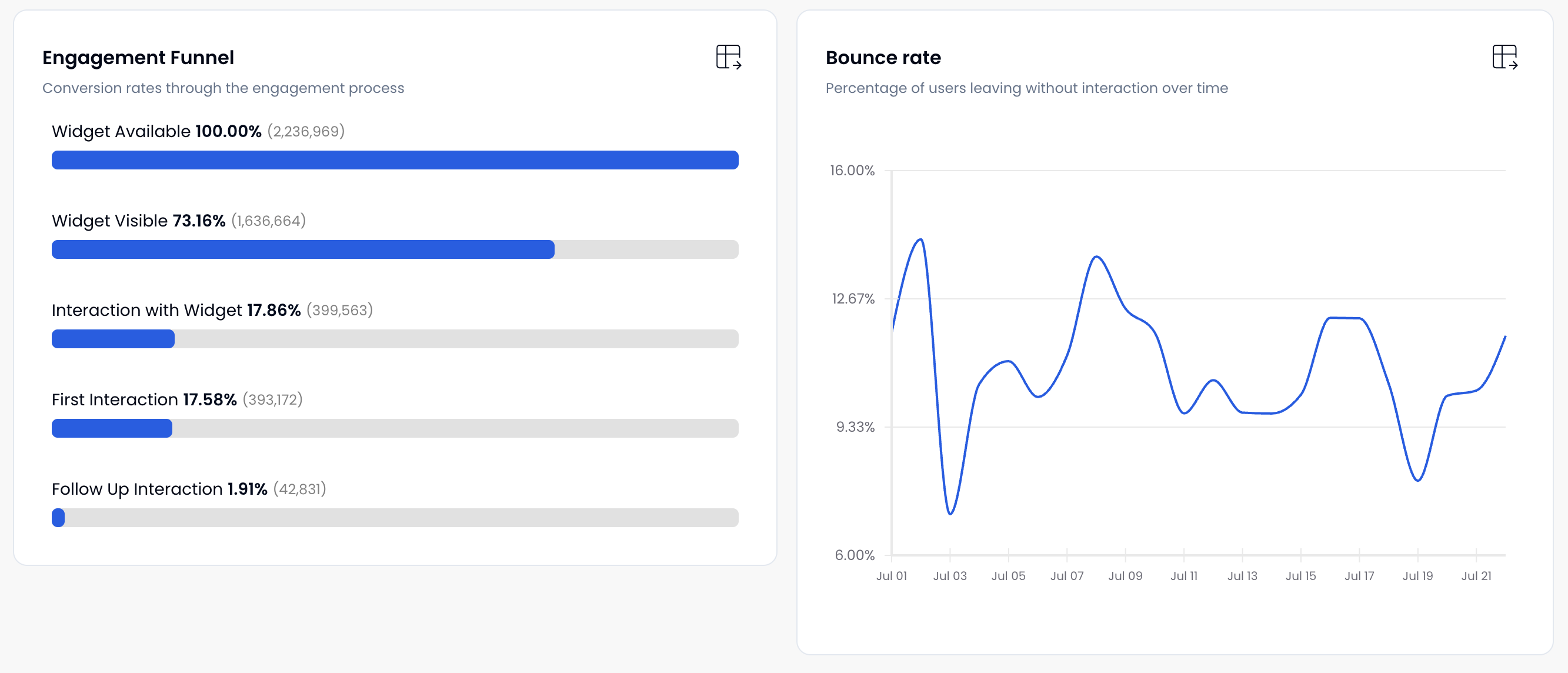The height and width of the screenshot is (673, 1568).
Task: Click the Interaction with Widget 17.86% label
Action: click(x=176, y=311)
